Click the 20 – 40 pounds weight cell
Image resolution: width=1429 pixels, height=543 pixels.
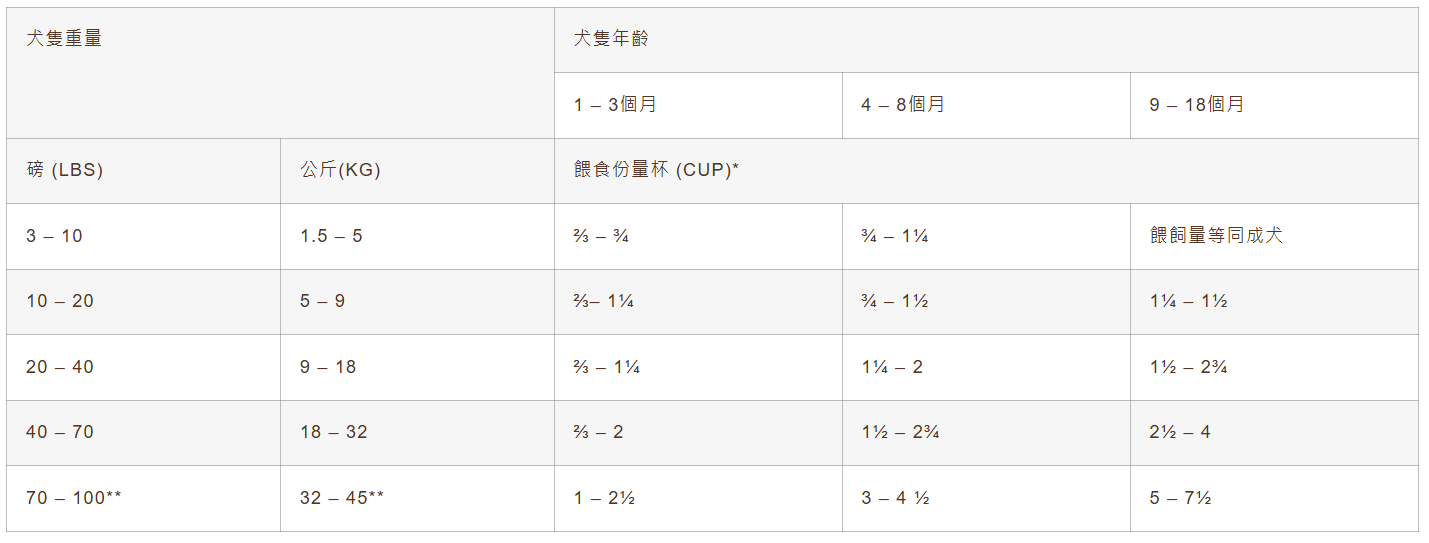[x=60, y=368]
